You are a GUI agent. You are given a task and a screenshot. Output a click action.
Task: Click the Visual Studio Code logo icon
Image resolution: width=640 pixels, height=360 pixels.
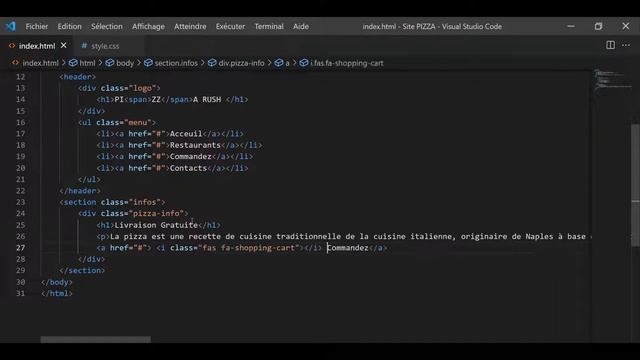click(x=11, y=27)
